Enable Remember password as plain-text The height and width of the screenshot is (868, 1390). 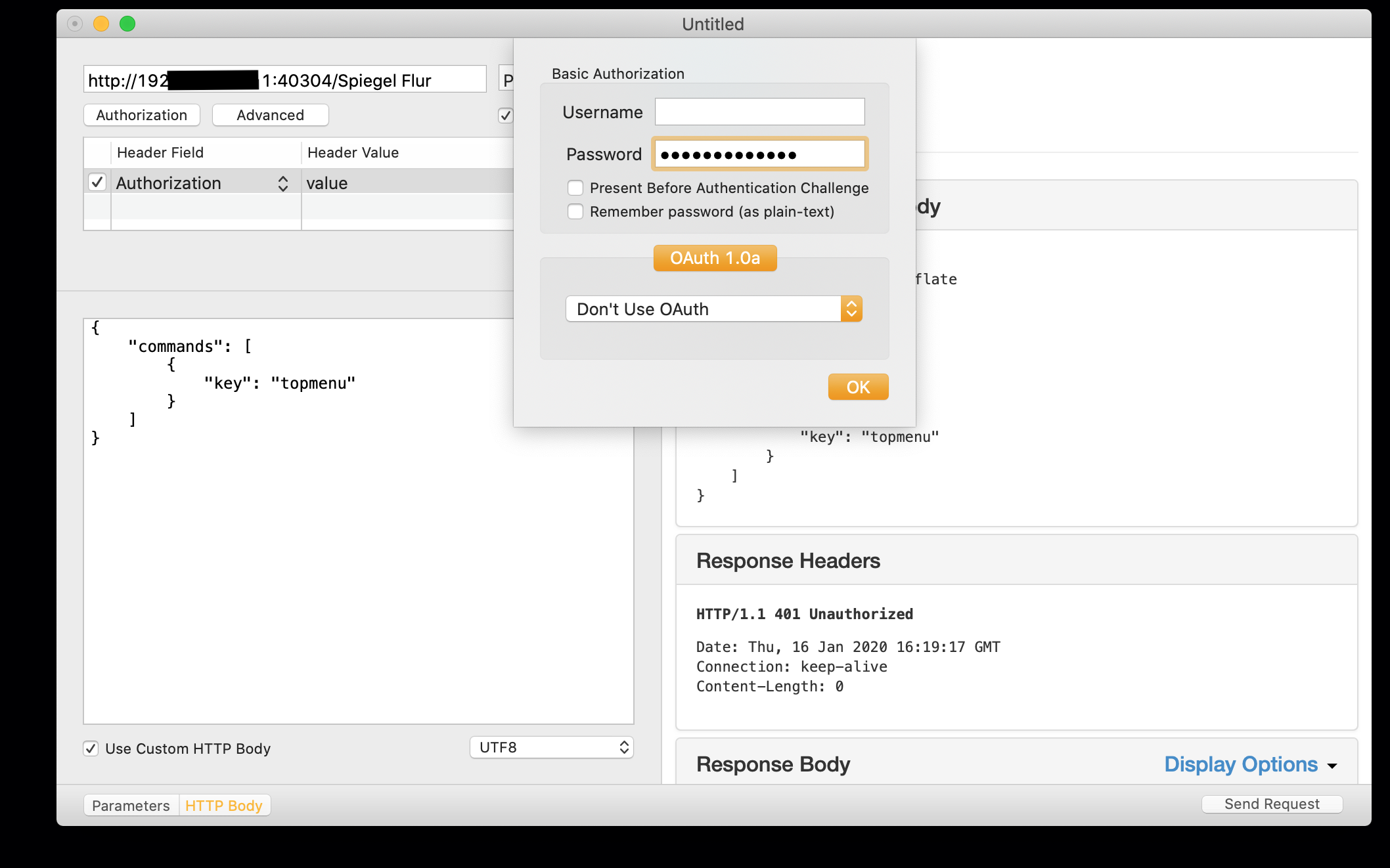[575, 212]
